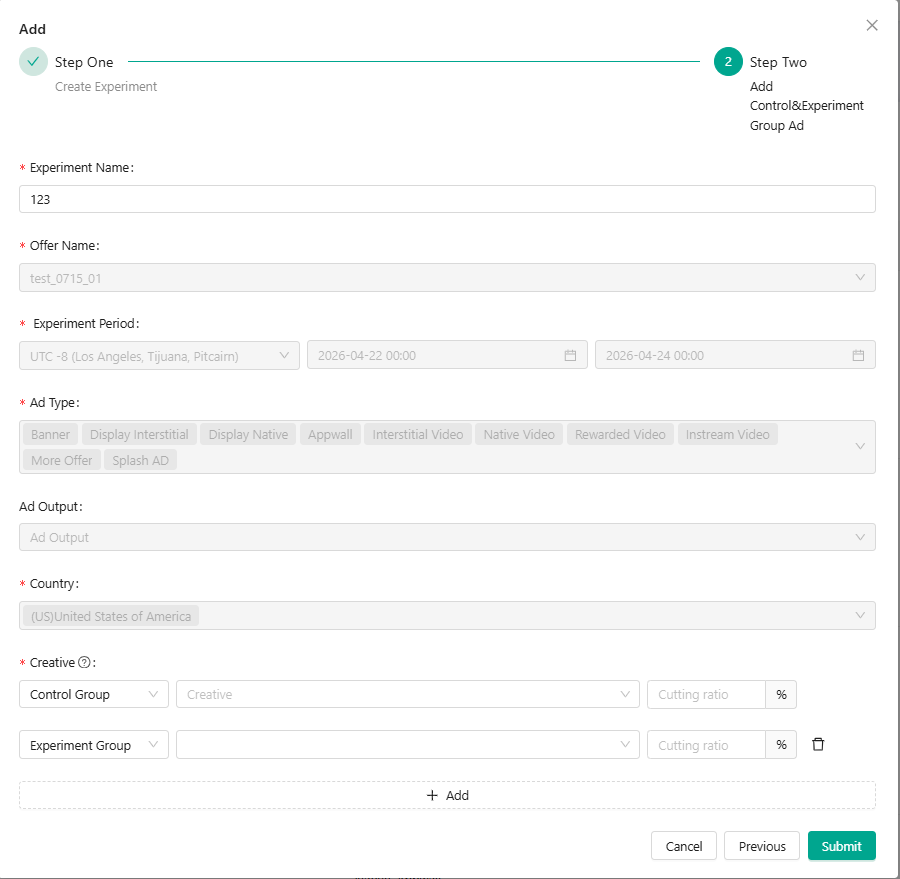Viewport: 900px width, 879px height.
Task: Click the percent sign beside Control Group ratio
Action: (781, 694)
